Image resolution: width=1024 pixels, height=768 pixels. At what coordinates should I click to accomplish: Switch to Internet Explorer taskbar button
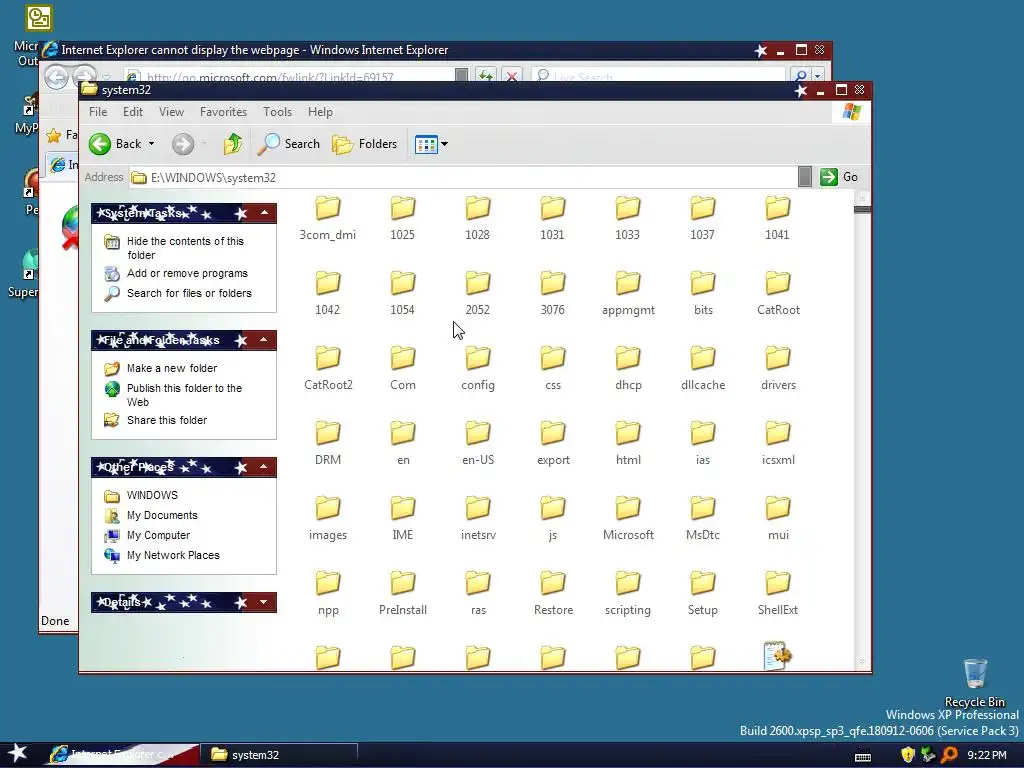122,754
